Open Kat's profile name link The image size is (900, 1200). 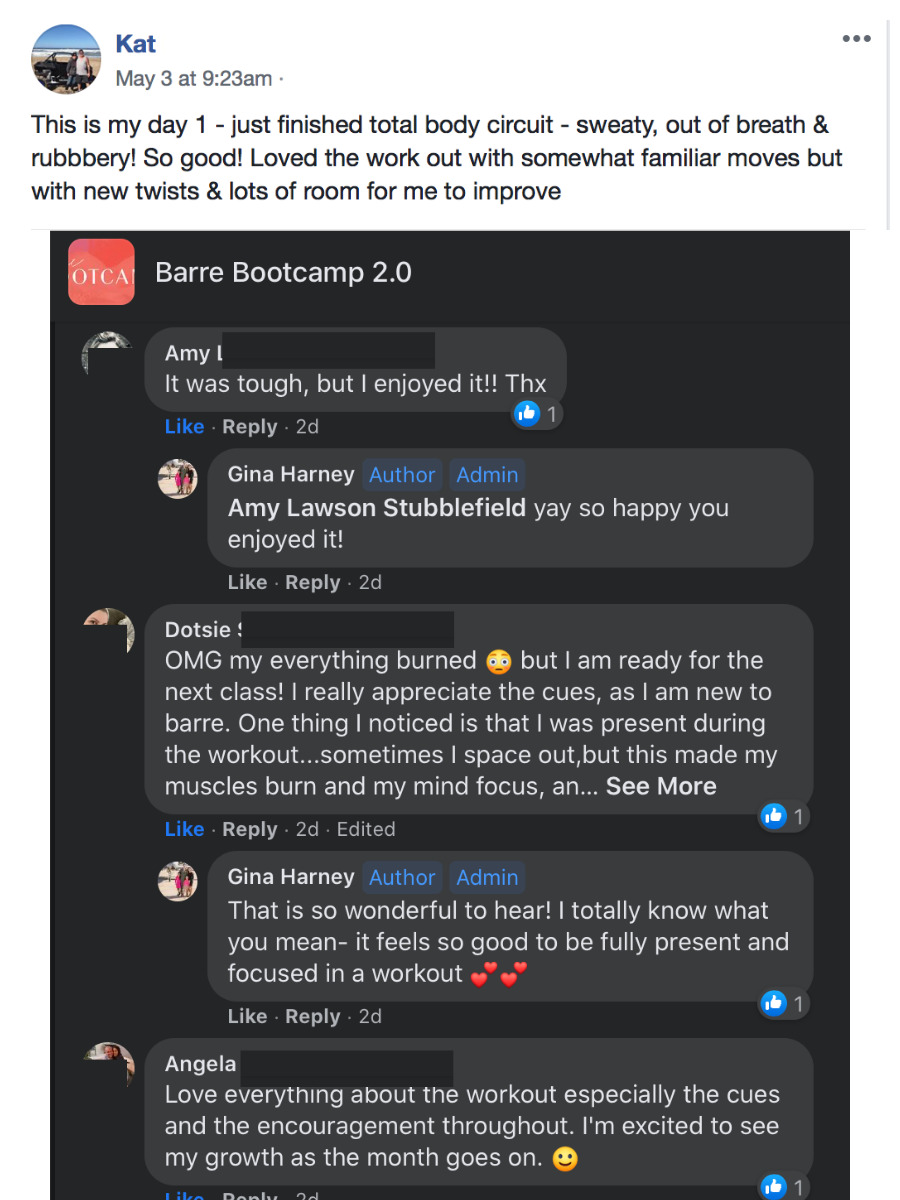(x=136, y=44)
